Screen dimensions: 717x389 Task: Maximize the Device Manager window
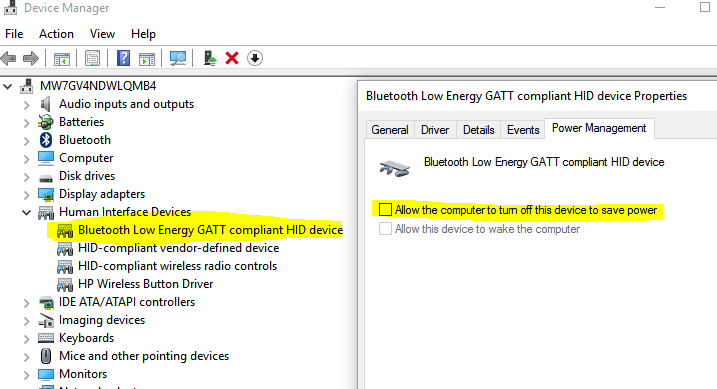705,7
